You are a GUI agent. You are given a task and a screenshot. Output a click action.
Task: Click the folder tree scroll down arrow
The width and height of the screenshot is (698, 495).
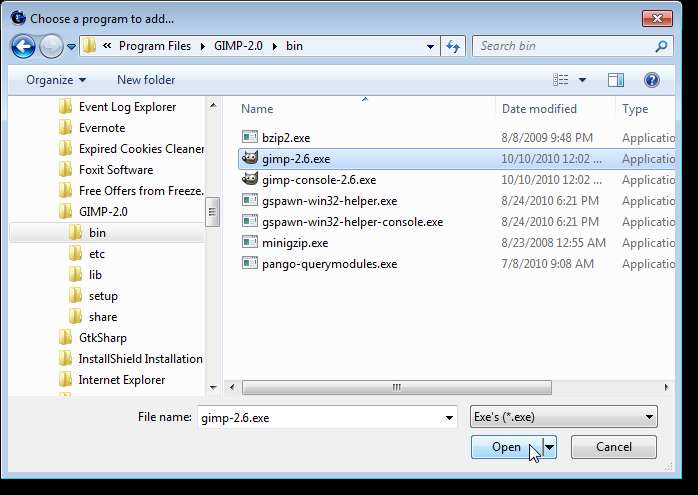[x=213, y=388]
